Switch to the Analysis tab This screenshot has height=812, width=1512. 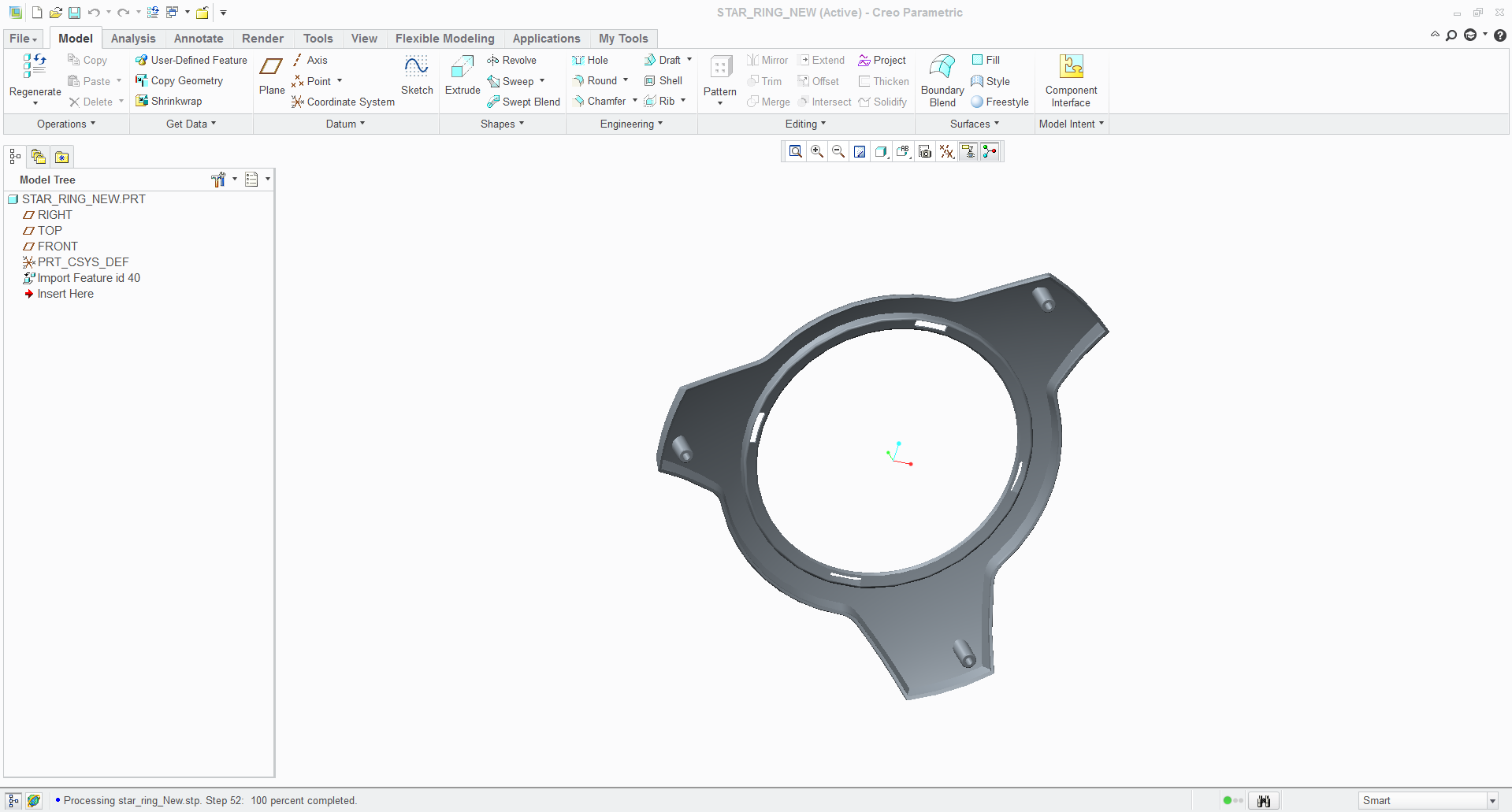coord(133,39)
